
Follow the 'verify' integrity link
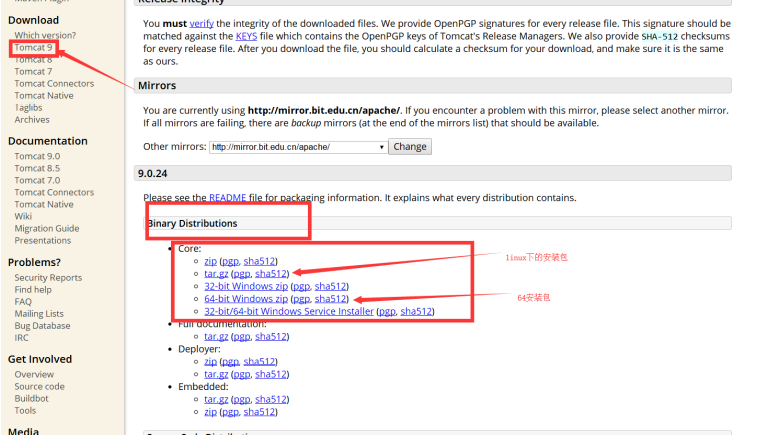[201, 23]
